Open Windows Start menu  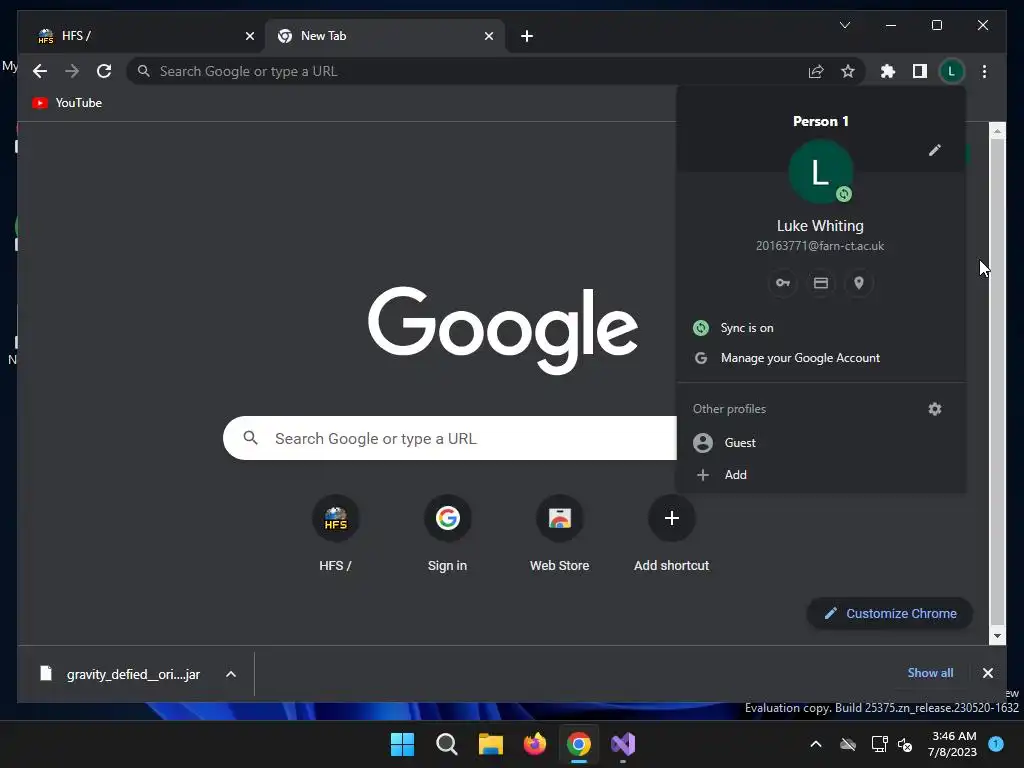[x=402, y=744]
